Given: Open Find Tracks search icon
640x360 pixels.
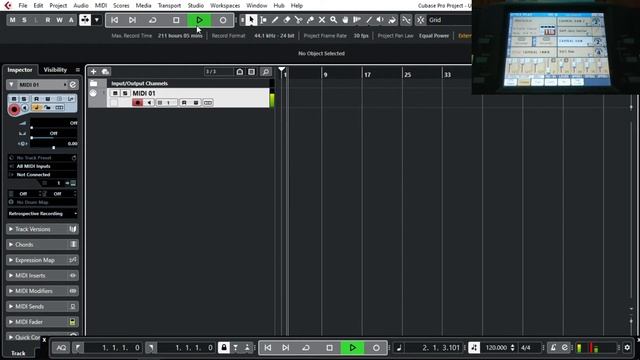Looking at the screenshot, I should [266, 72].
